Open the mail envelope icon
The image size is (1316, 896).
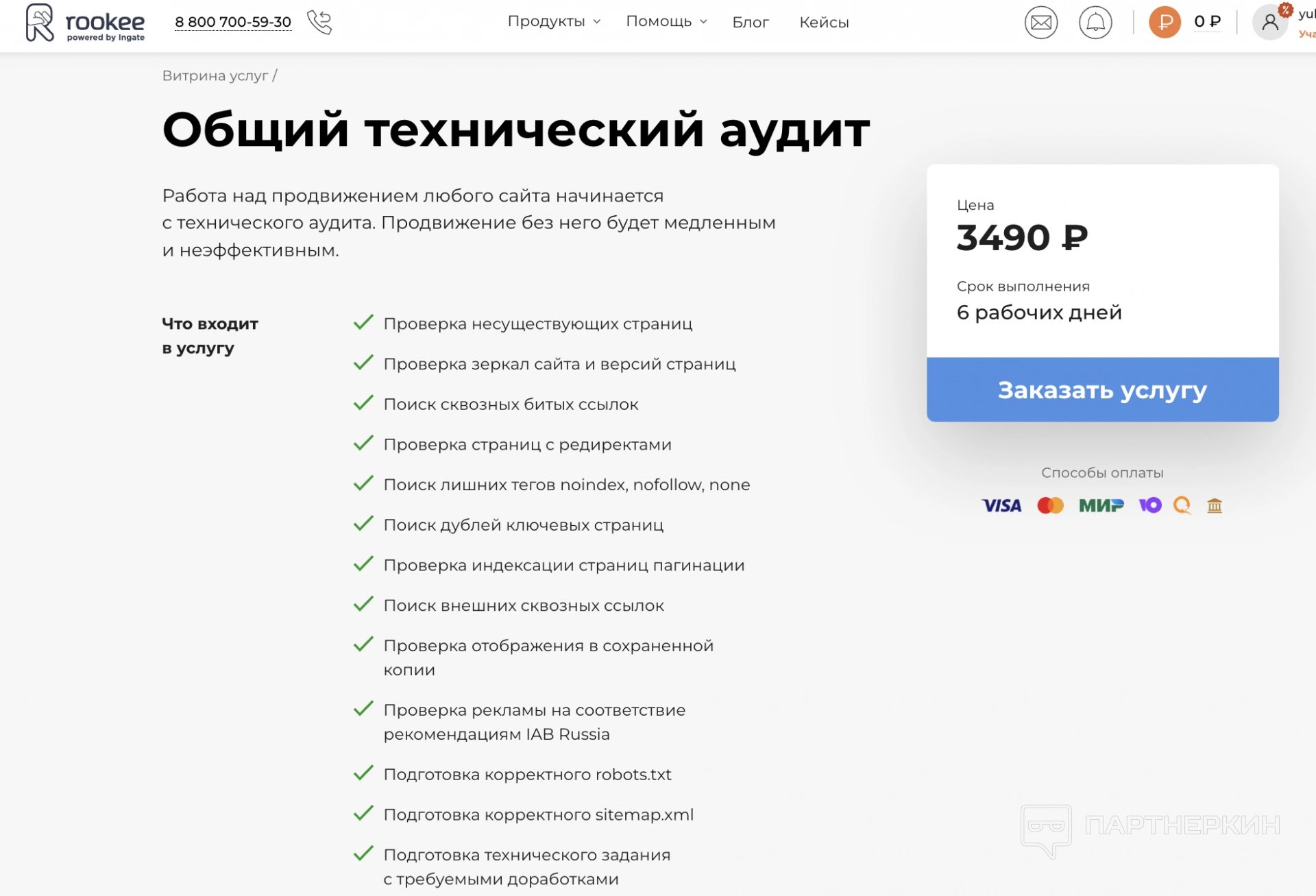[1040, 23]
